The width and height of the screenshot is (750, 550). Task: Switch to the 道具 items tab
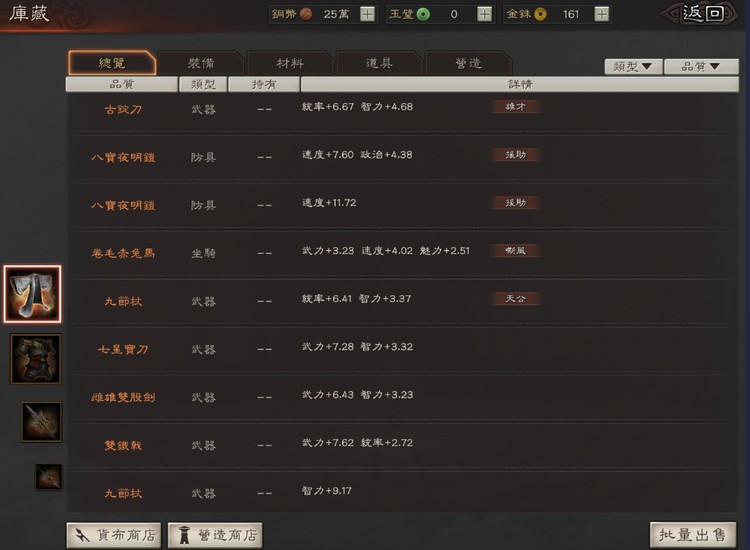pyautogui.click(x=379, y=63)
